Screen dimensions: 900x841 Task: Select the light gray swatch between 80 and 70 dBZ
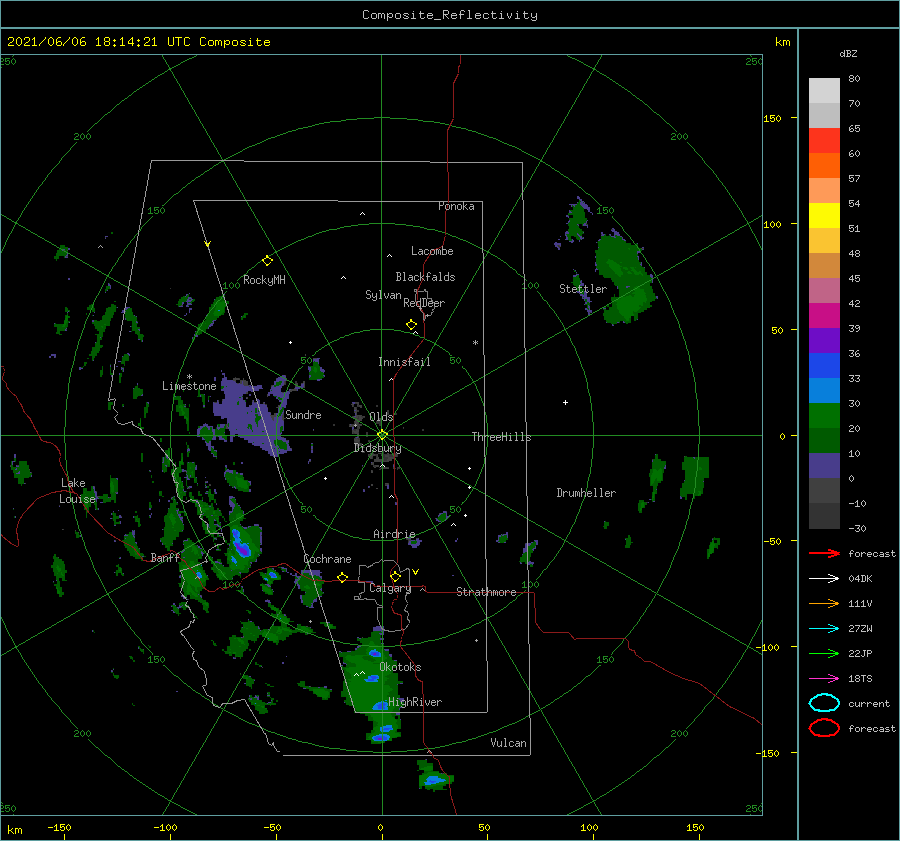point(824,91)
